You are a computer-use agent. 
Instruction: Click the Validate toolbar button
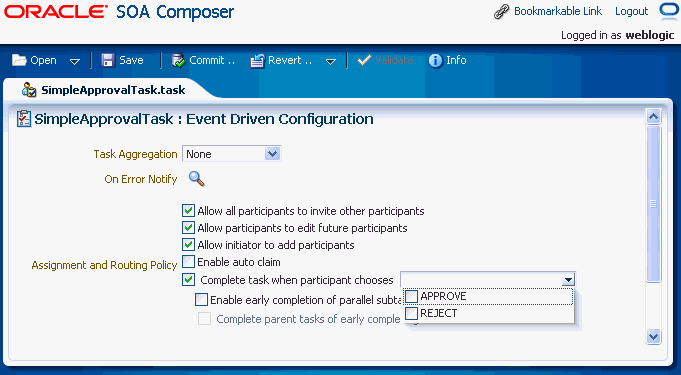tap(385, 60)
